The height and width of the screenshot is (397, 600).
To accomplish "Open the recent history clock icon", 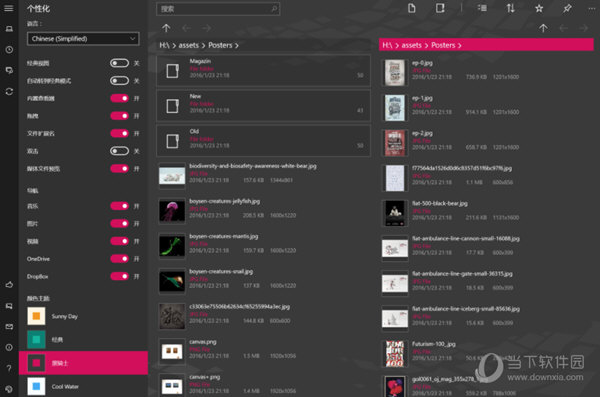I will [9, 50].
